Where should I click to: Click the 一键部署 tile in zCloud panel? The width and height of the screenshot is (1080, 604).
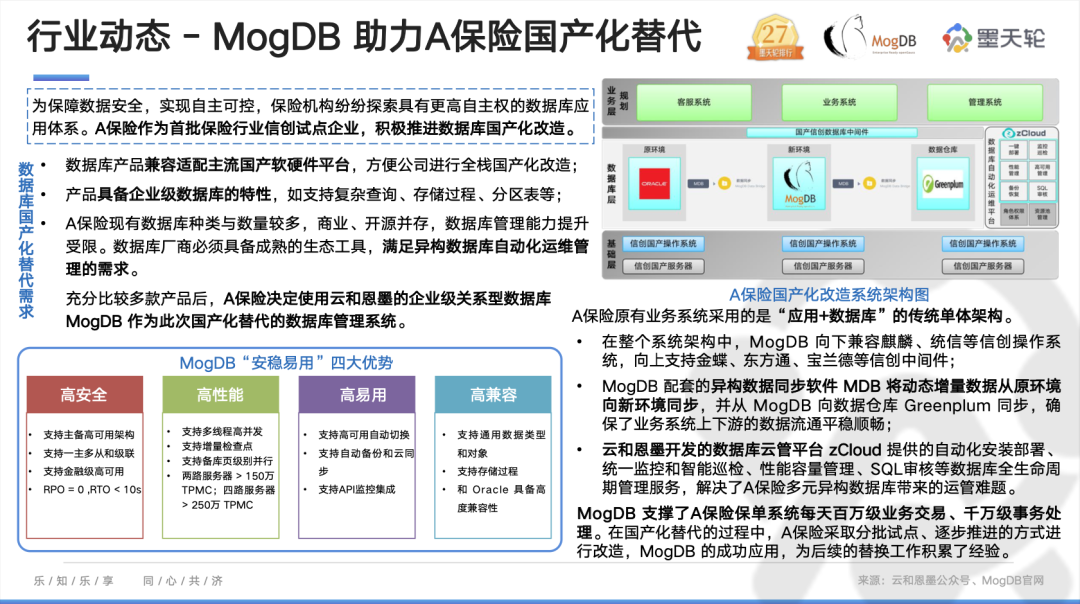(x=1014, y=150)
